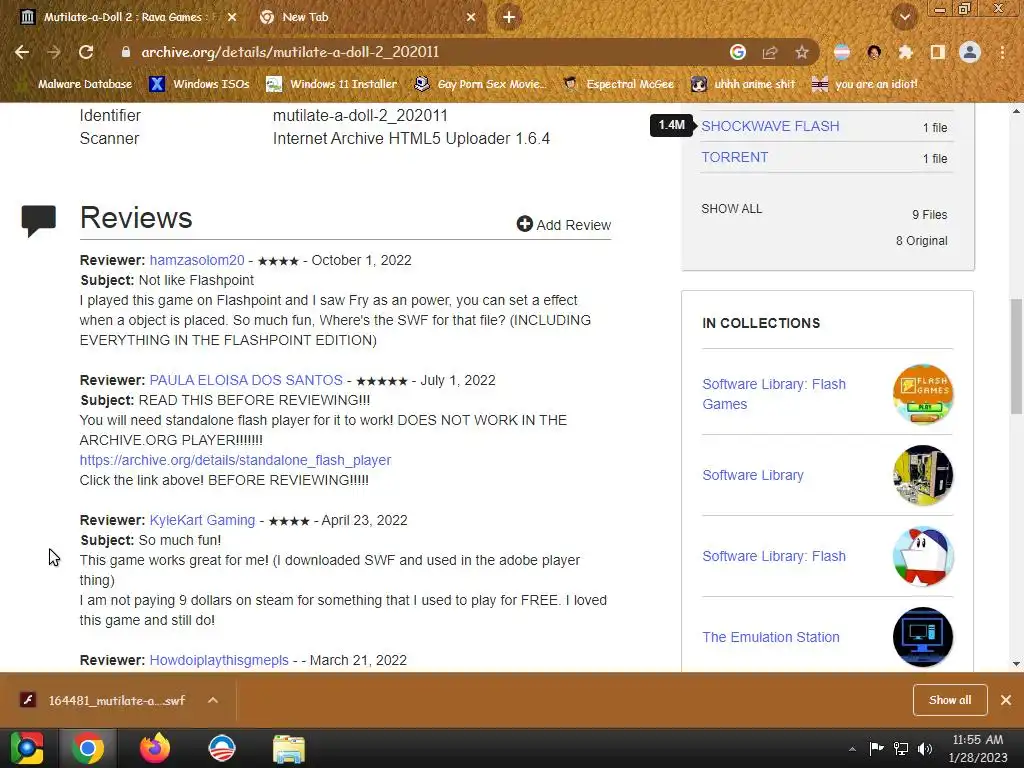This screenshot has height=768, width=1024.
Task: Click the Software Library: Flash Homestar thumbnail
Action: [x=923, y=556]
